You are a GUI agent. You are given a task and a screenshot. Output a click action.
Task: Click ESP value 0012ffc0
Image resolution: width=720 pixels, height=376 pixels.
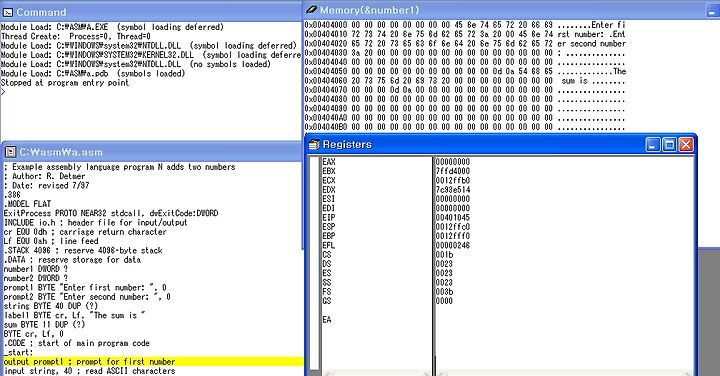pyautogui.click(x=453, y=227)
